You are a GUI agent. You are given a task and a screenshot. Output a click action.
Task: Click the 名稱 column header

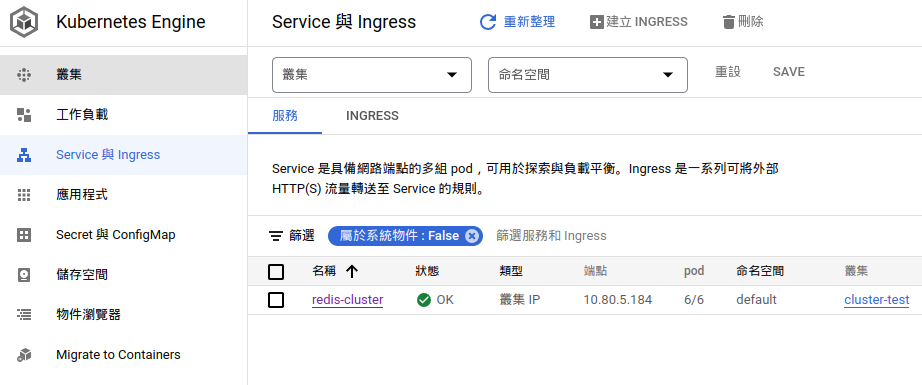pyautogui.click(x=324, y=272)
